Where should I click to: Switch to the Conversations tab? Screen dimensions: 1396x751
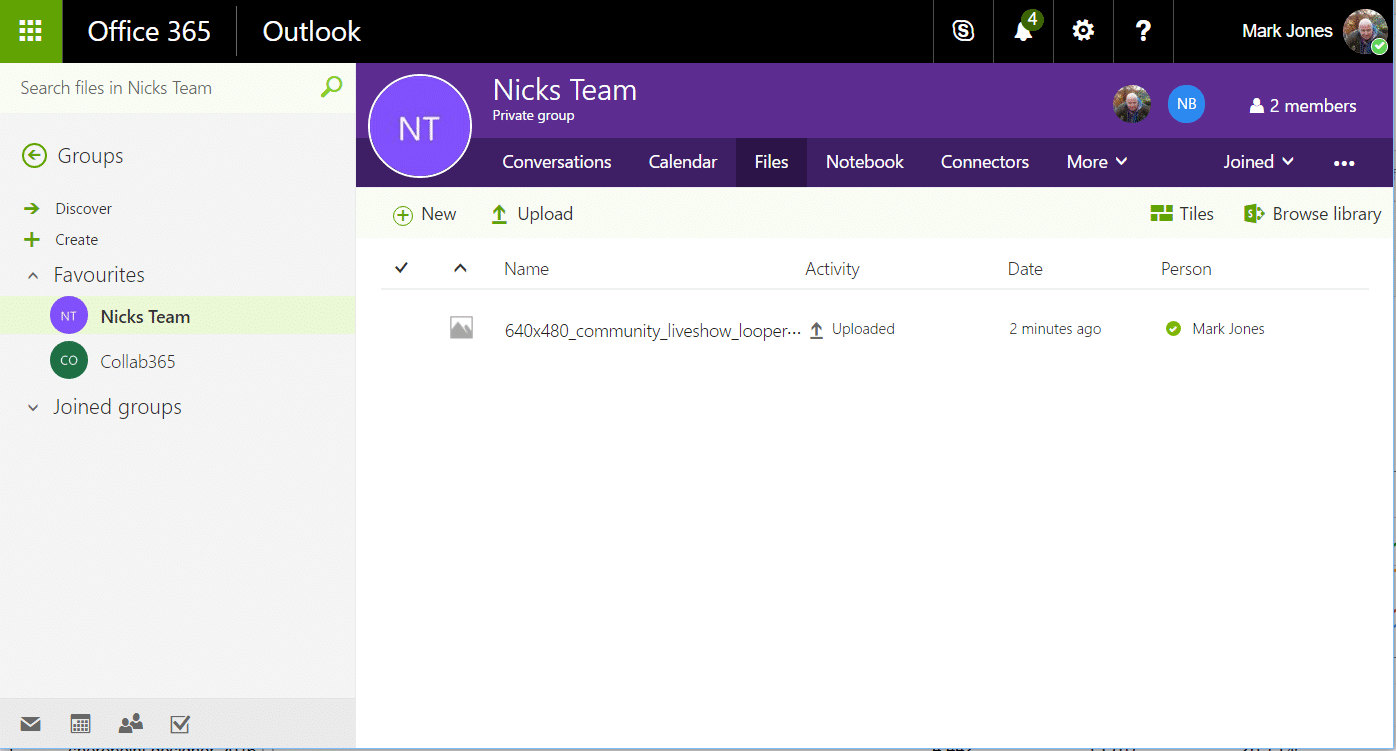tap(557, 162)
